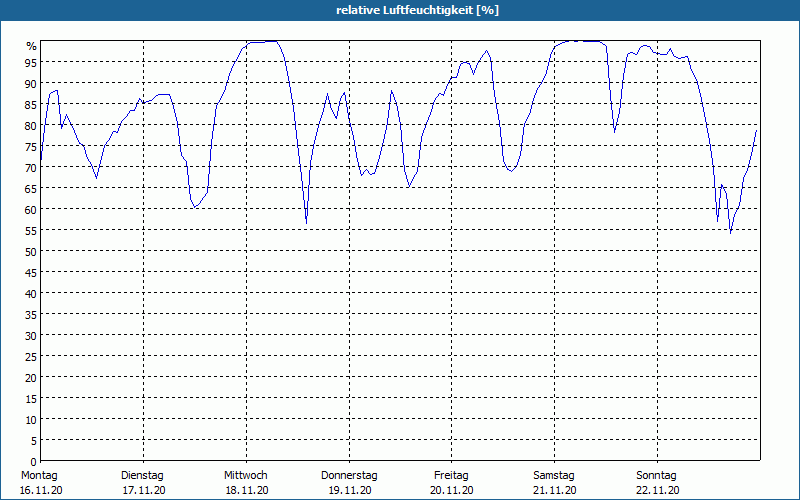Click the '0' y-axis value
This screenshot has width=800, height=500.
click(34, 462)
